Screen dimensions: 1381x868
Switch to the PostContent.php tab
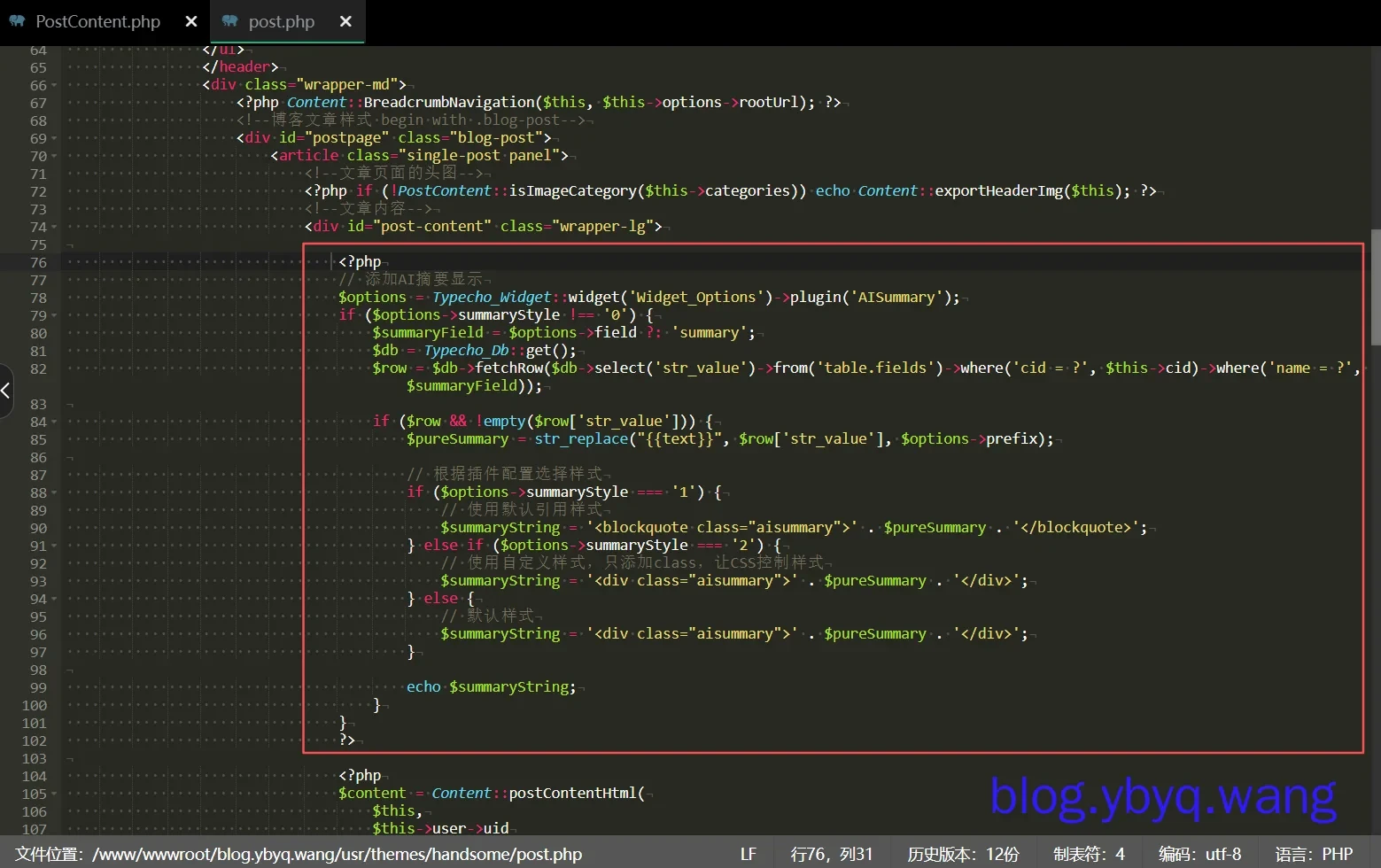(97, 21)
